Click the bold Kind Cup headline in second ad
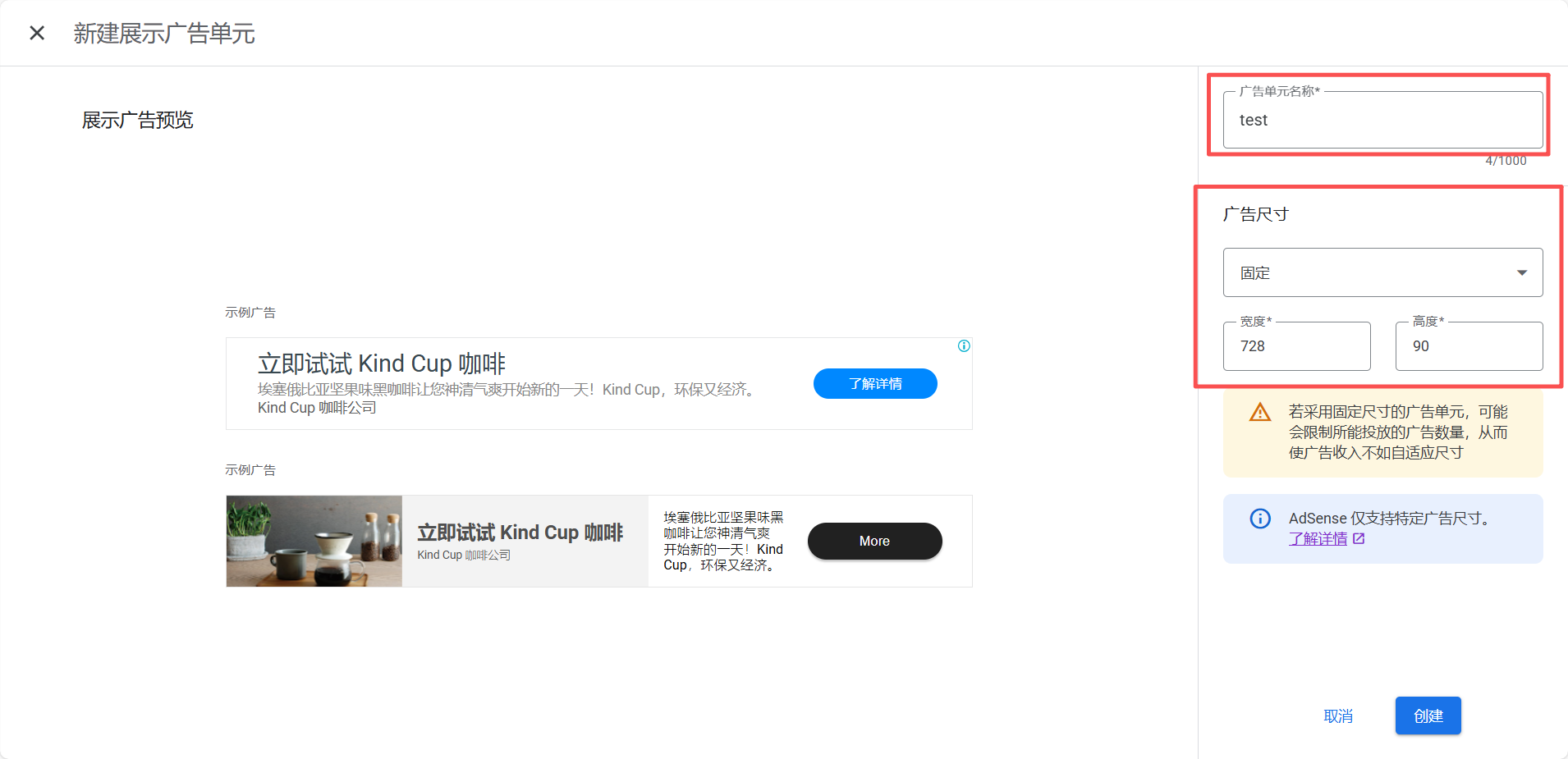The height and width of the screenshot is (759, 1568). [520, 533]
